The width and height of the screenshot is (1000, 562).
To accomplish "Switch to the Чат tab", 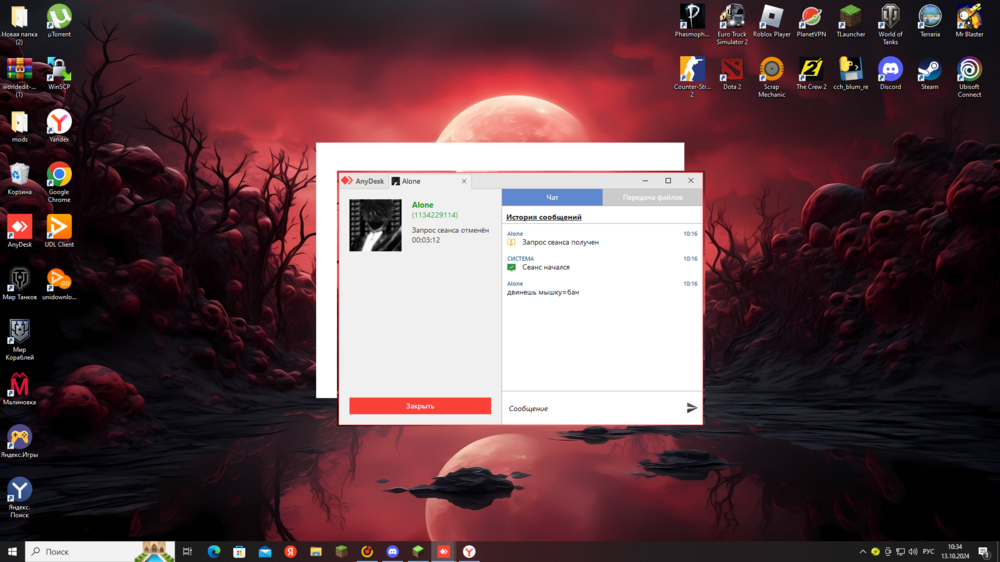I will click(x=552, y=197).
